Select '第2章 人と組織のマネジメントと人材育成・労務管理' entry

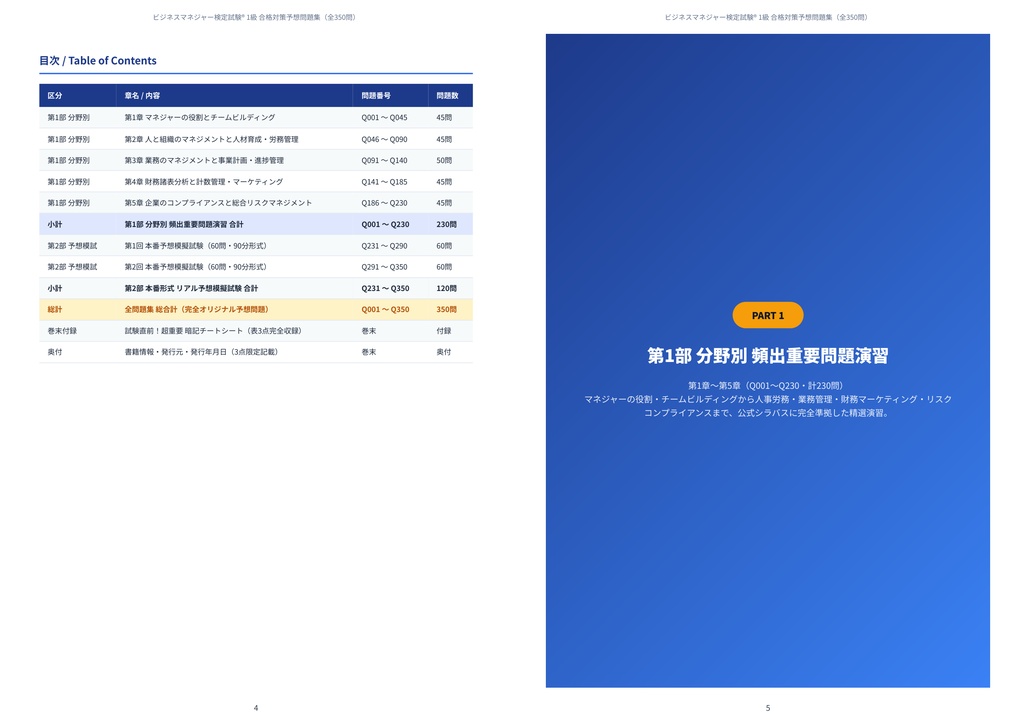pyautogui.click(x=212, y=139)
